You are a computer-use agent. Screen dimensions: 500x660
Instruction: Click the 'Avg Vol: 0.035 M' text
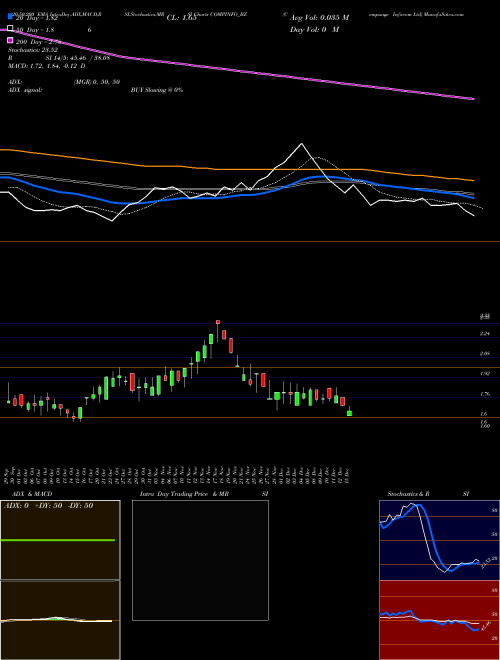(319, 18)
